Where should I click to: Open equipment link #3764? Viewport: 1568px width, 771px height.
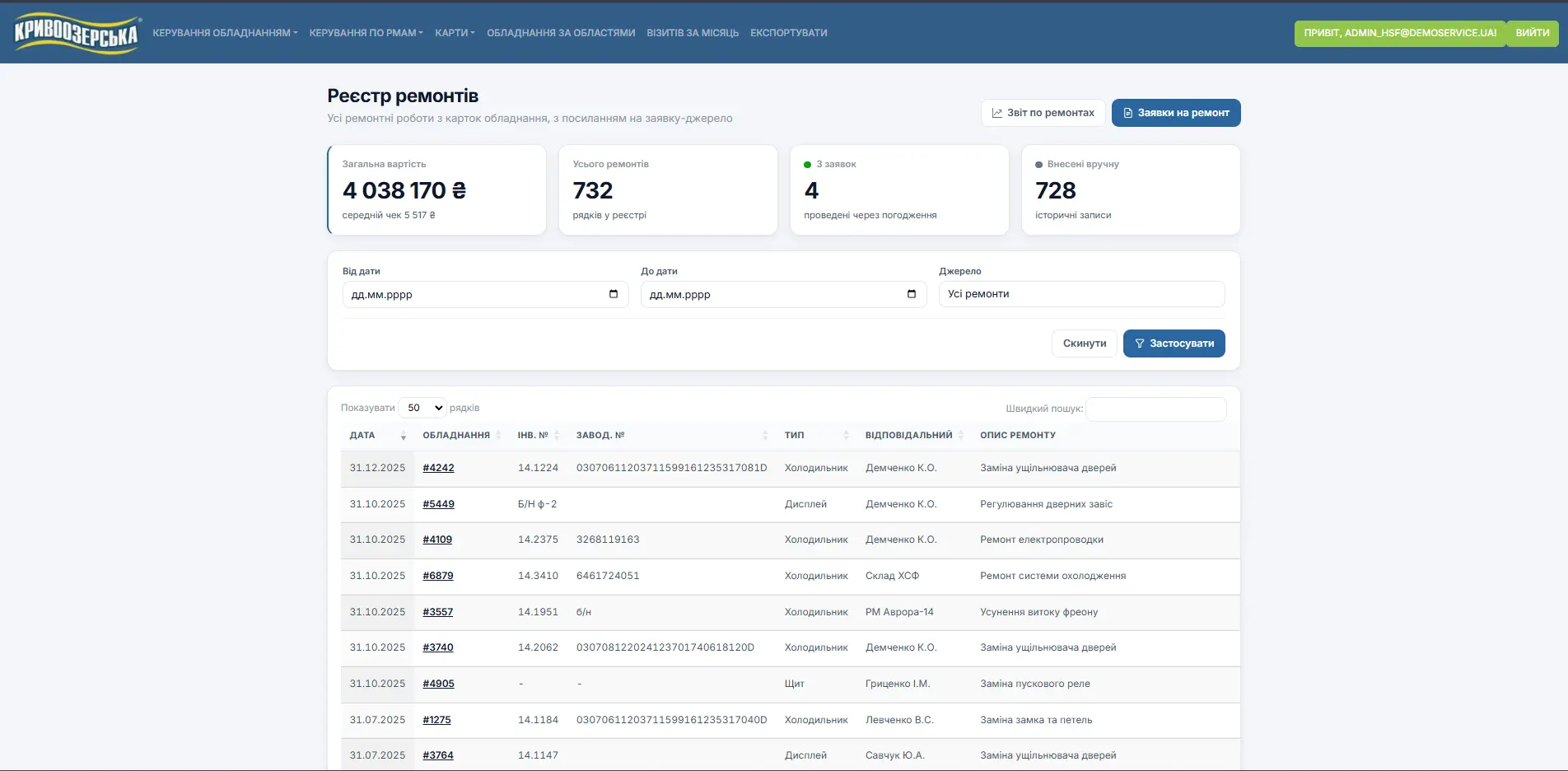(438, 755)
